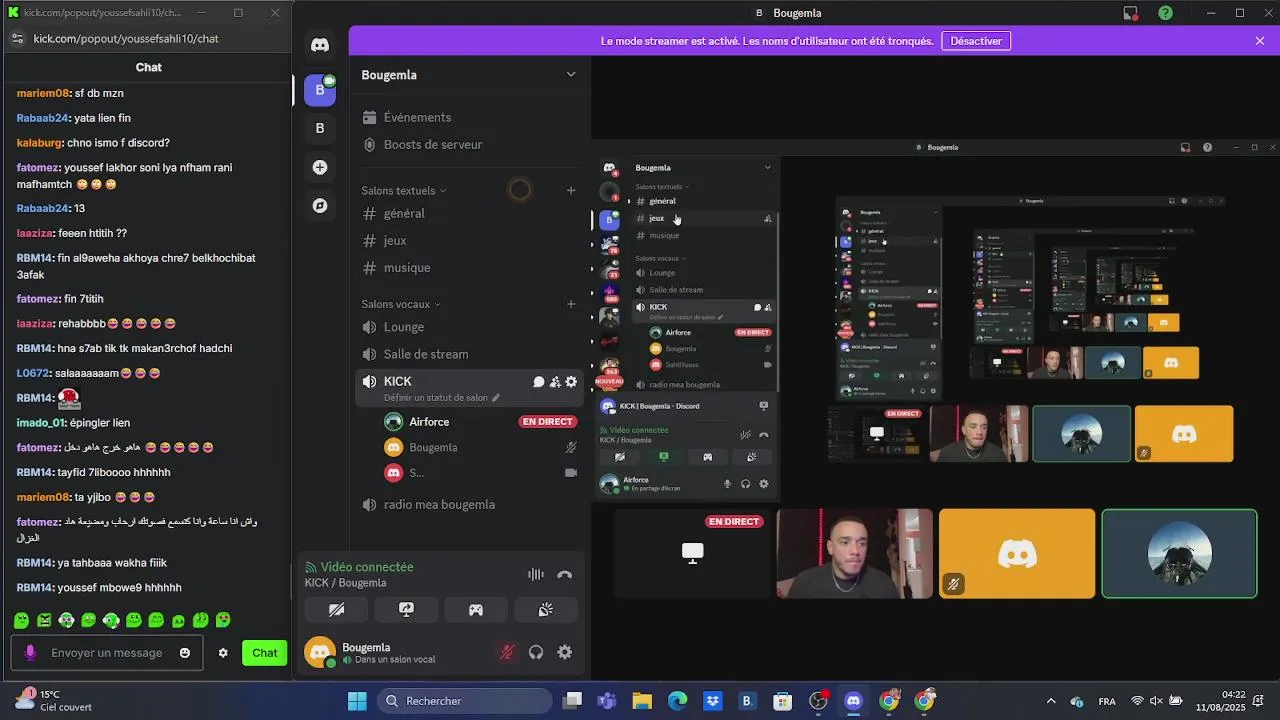1280x720 pixels.
Task: Create voice channel via Salons vocaux plus
Action: pyautogui.click(x=571, y=304)
